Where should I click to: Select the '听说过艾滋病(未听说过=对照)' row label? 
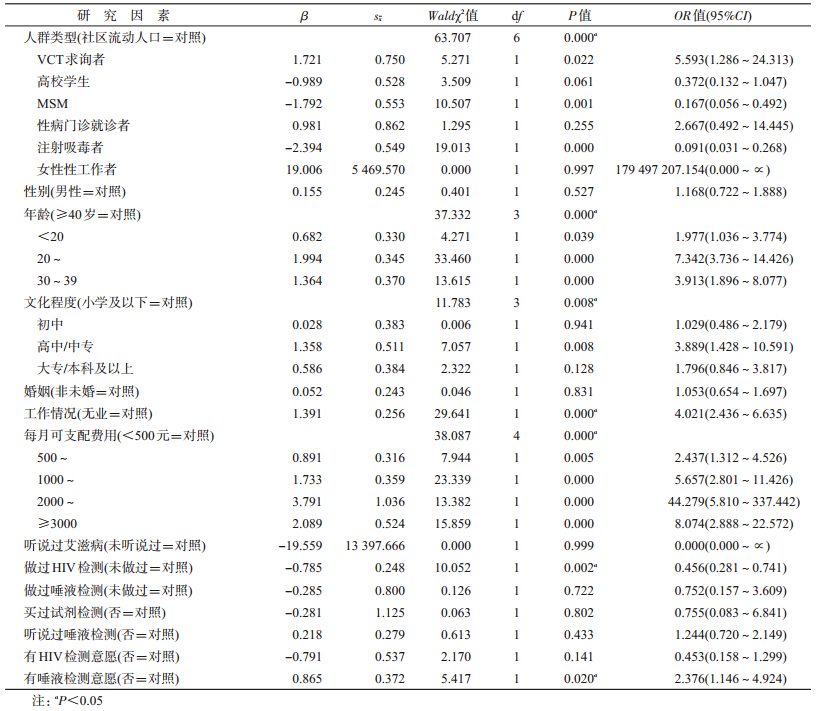click(115, 545)
